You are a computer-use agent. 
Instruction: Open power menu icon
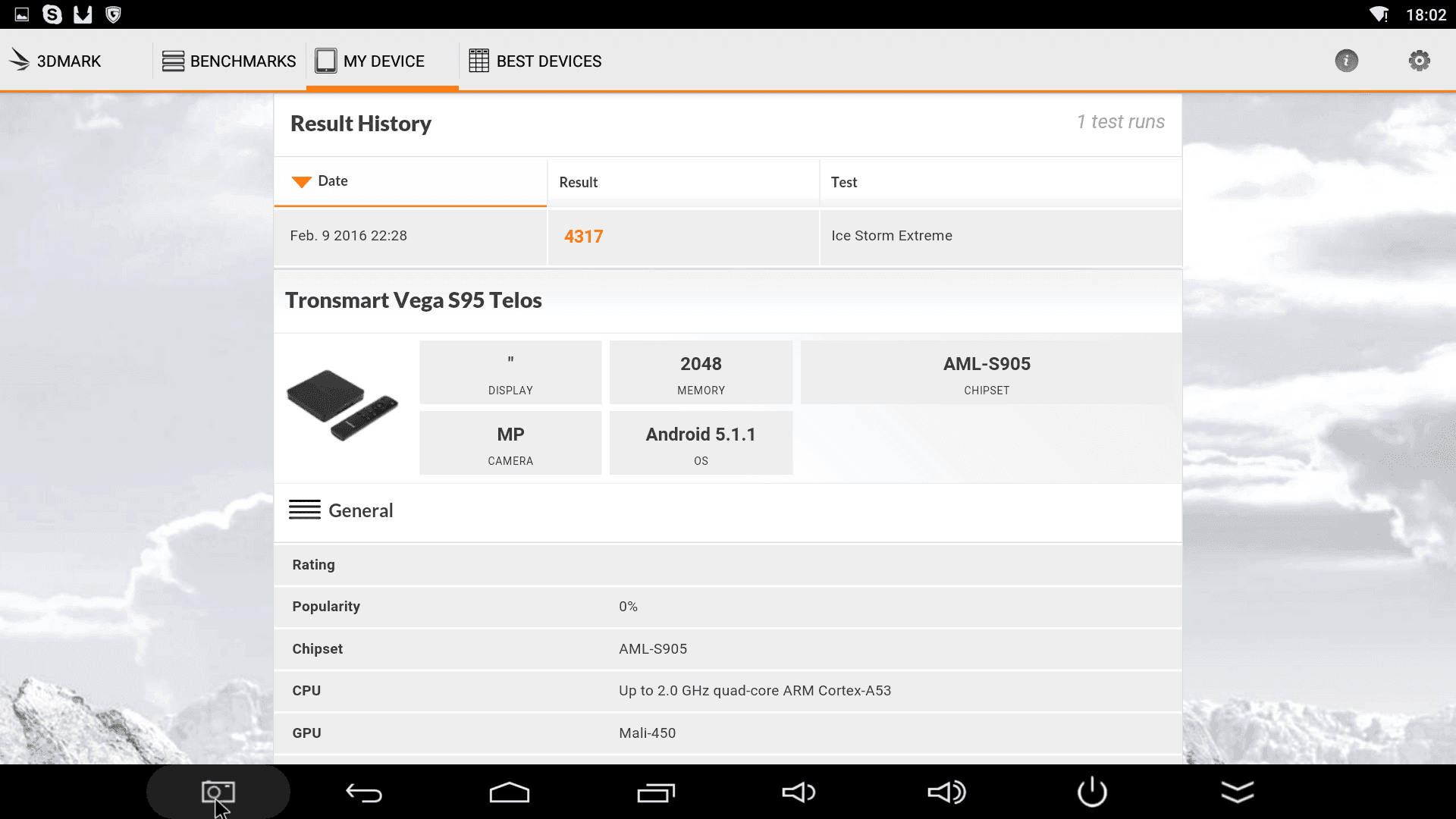point(1092,792)
